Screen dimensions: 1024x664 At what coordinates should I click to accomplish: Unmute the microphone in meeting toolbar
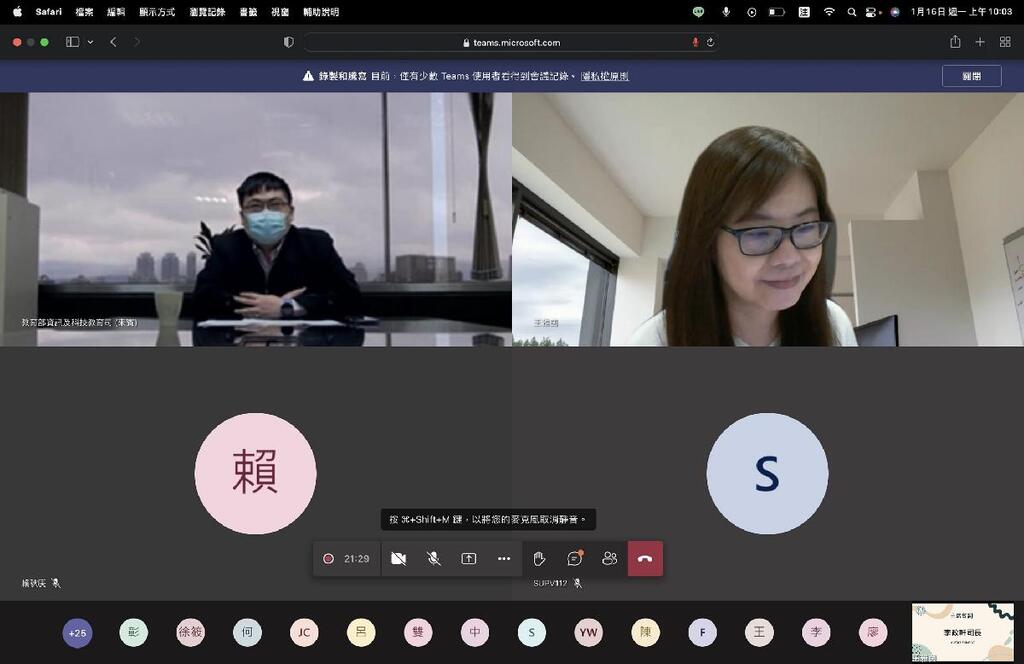(x=434, y=559)
